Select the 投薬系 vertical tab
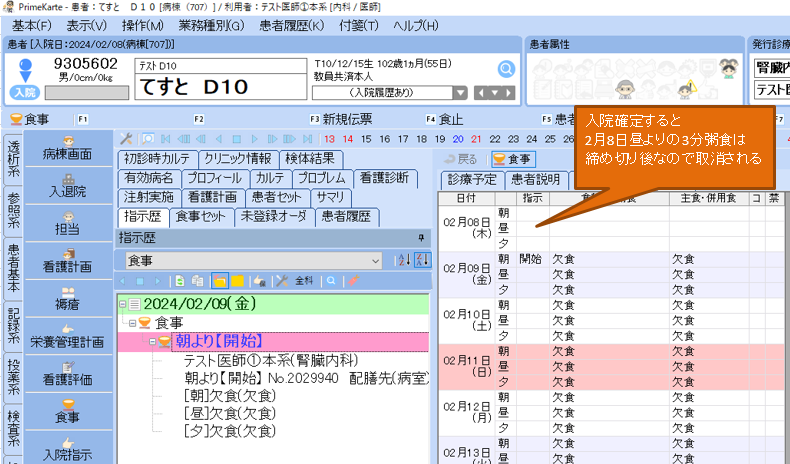 click(13, 377)
